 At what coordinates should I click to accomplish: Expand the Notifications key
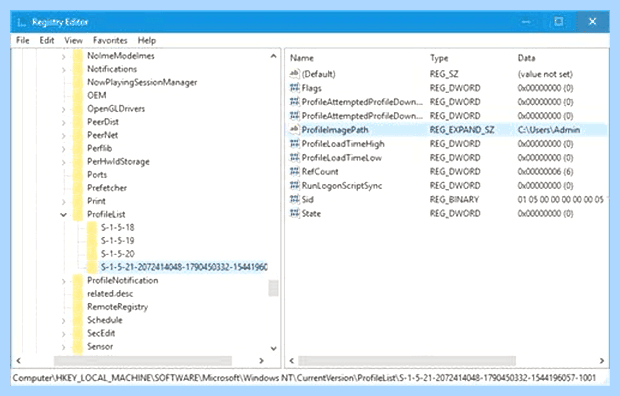(63, 70)
